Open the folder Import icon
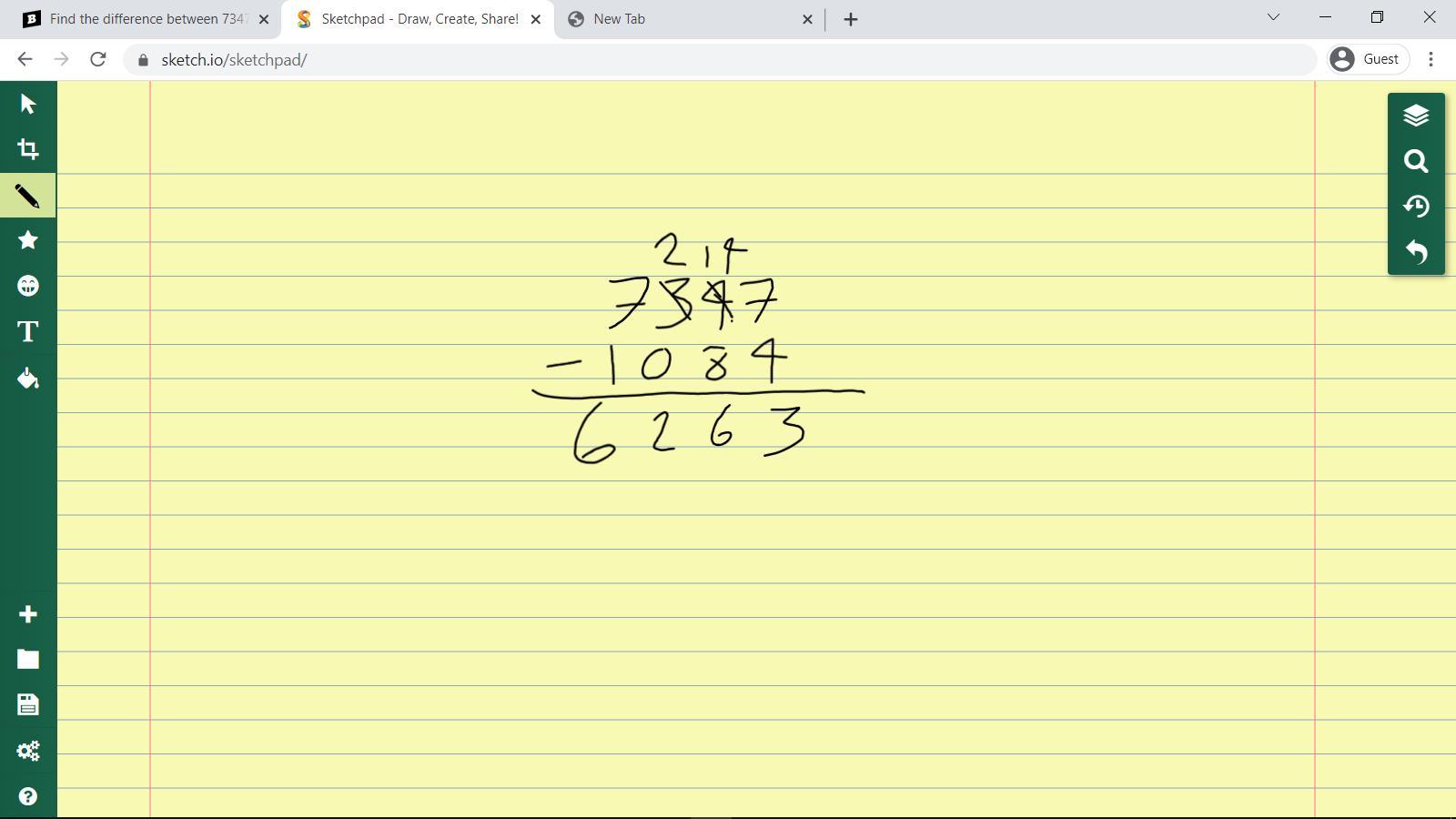 tap(28, 660)
